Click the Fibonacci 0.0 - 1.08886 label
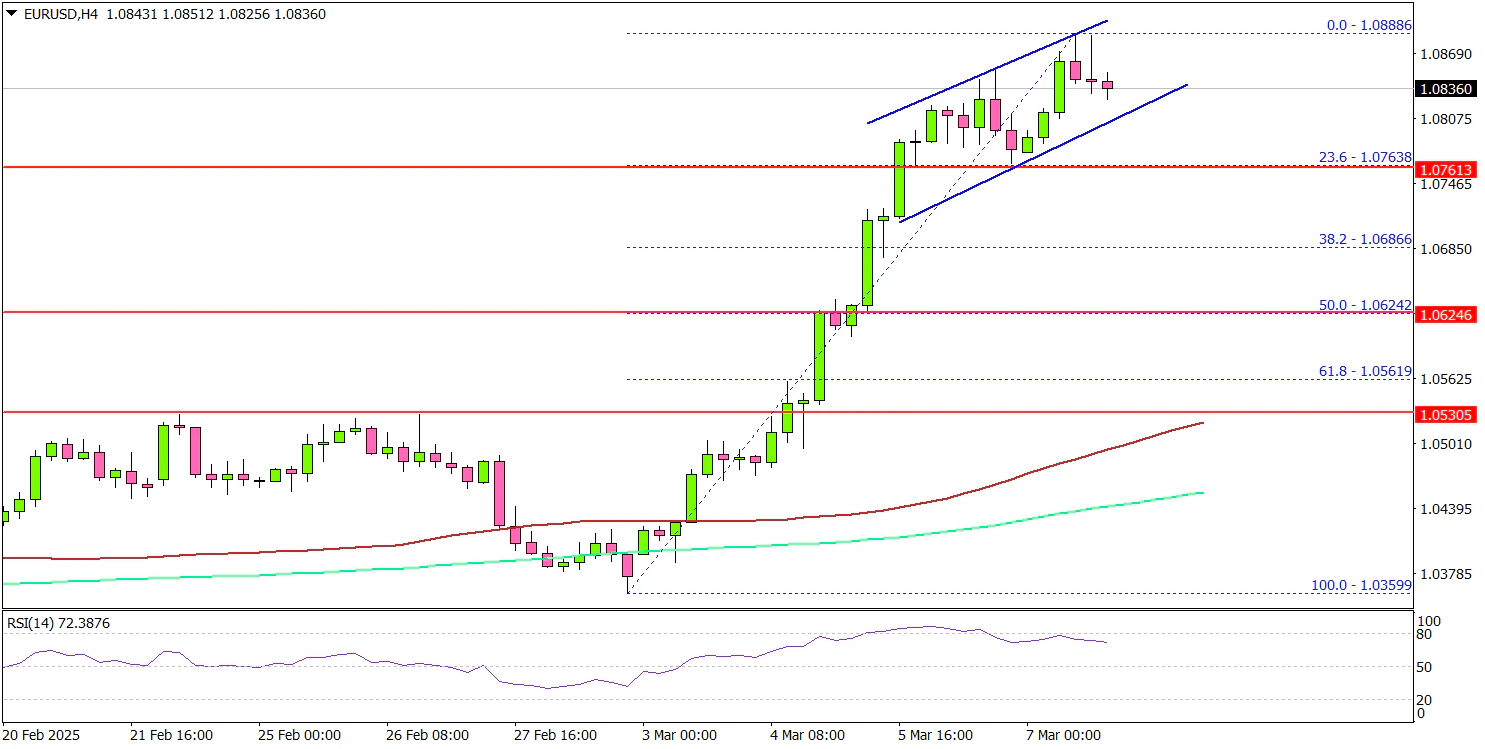Screen dimensions: 1485x749 pos(1370,25)
